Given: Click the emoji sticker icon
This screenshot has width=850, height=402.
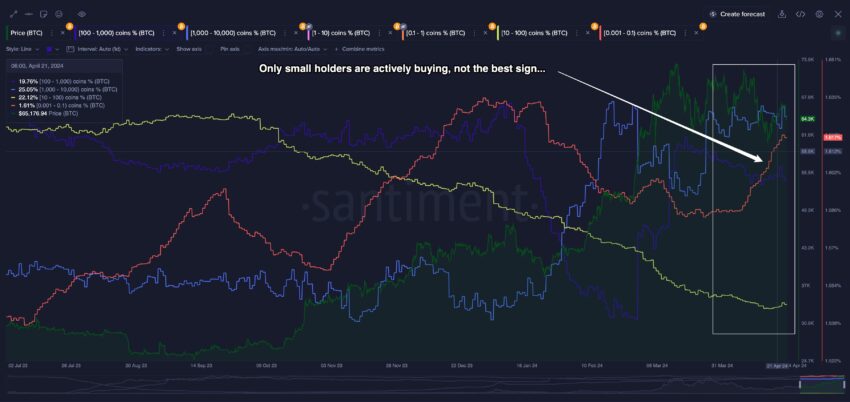Looking at the screenshot, I should point(59,14).
